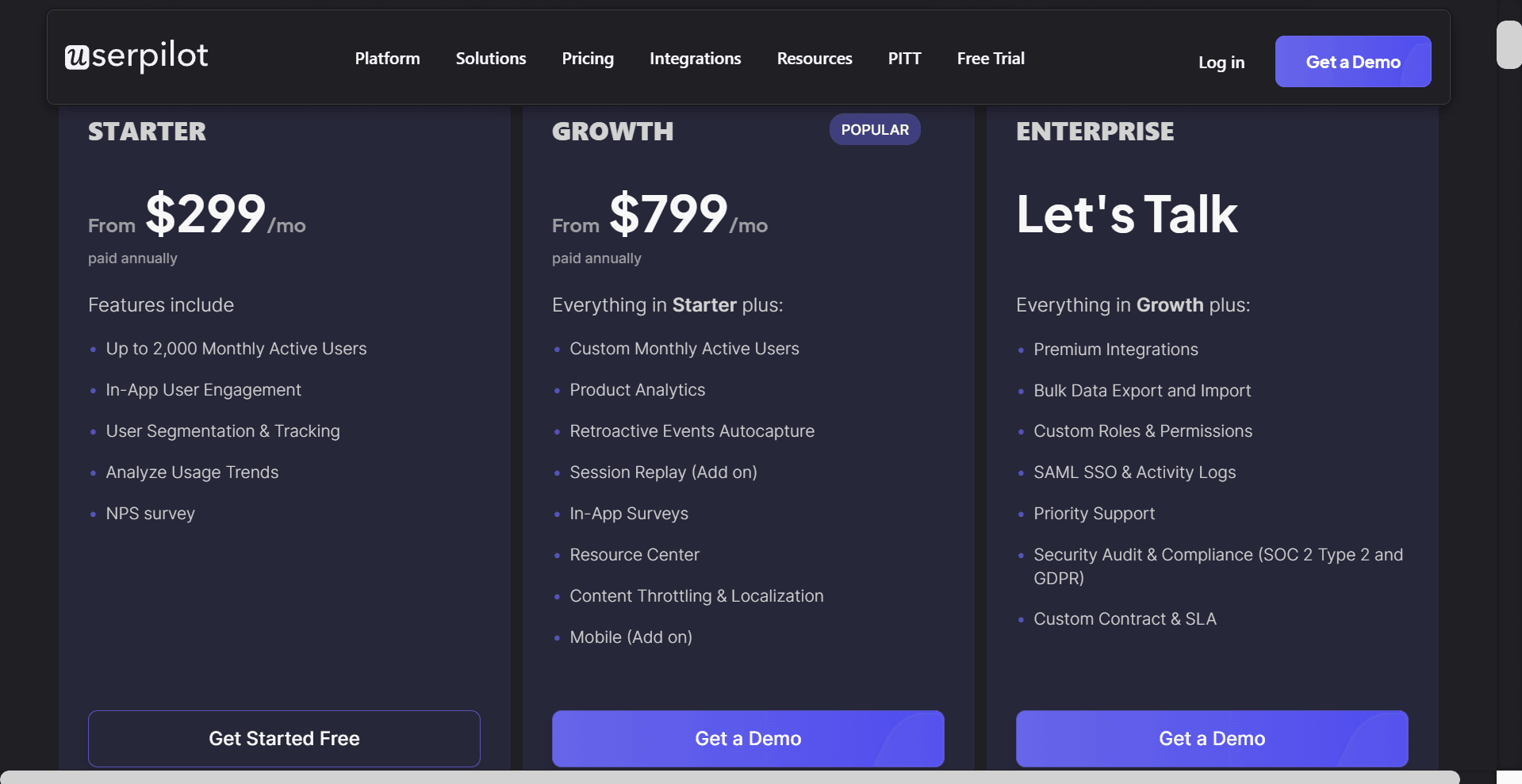The image size is (1522, 784).
Task: Request a demo for Enterprise plan
Action: tap(1212, 739)
